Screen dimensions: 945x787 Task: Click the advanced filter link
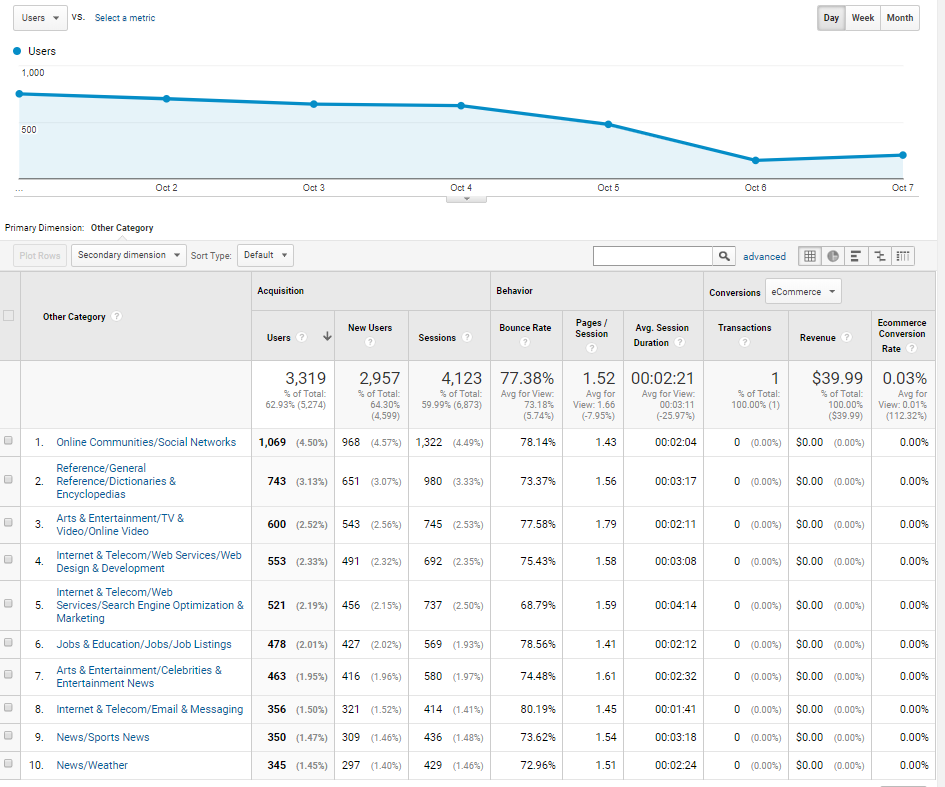tap(764, 257)
